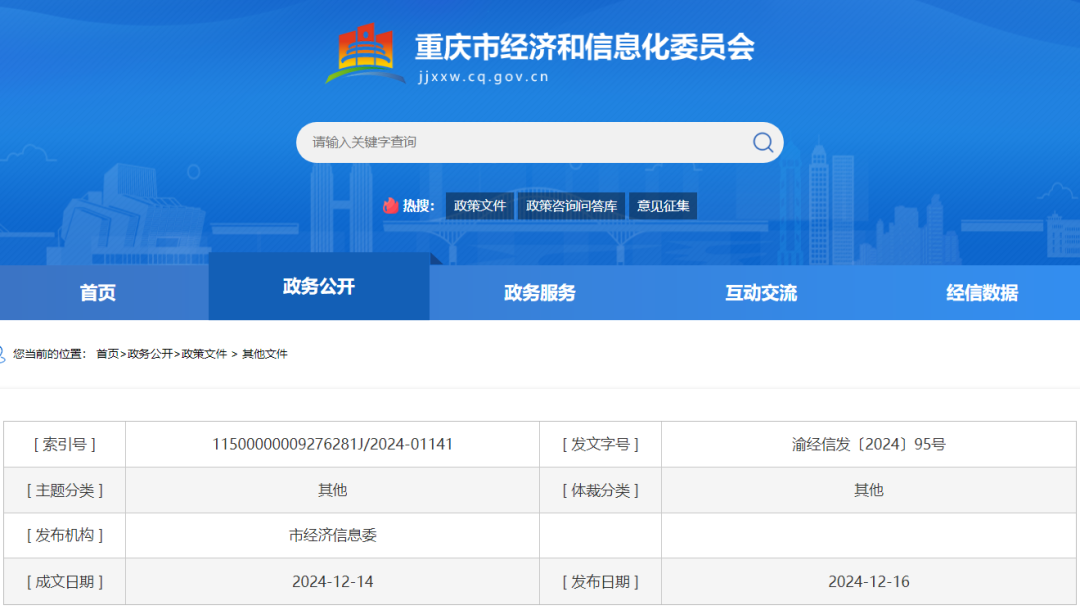
Task: Open the 政策咨询问答库 hot search tag
Action: point(571,206)
